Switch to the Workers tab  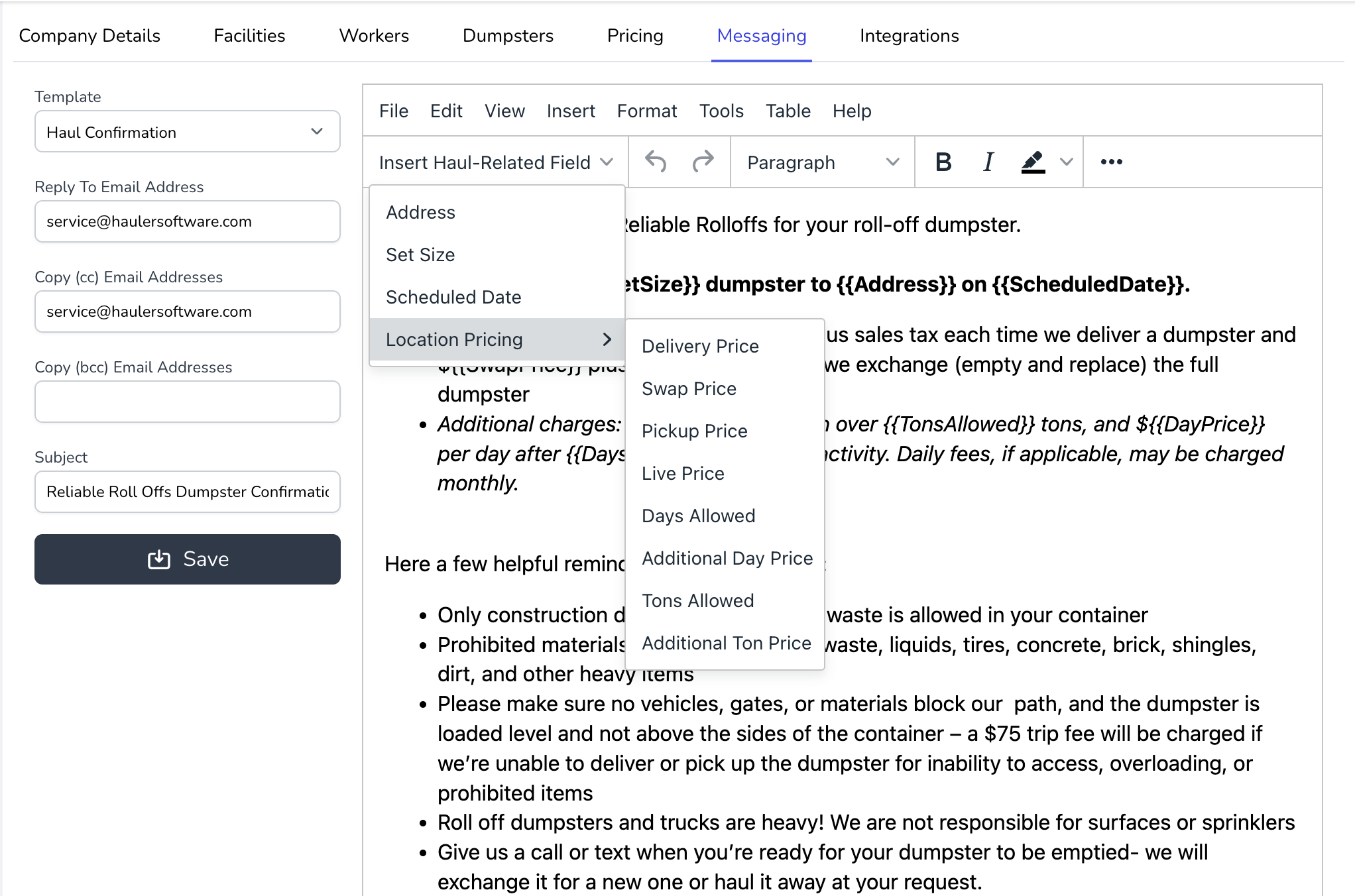374,35
